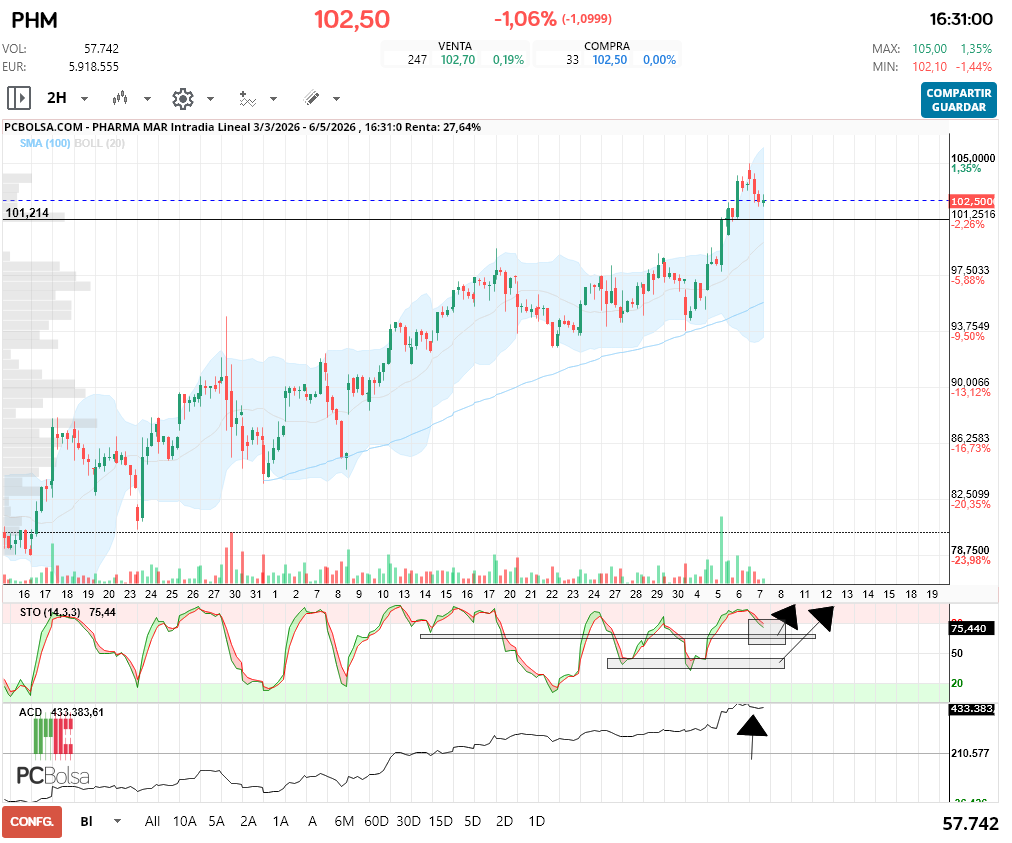Select the 60D range option

pos(376,821)
